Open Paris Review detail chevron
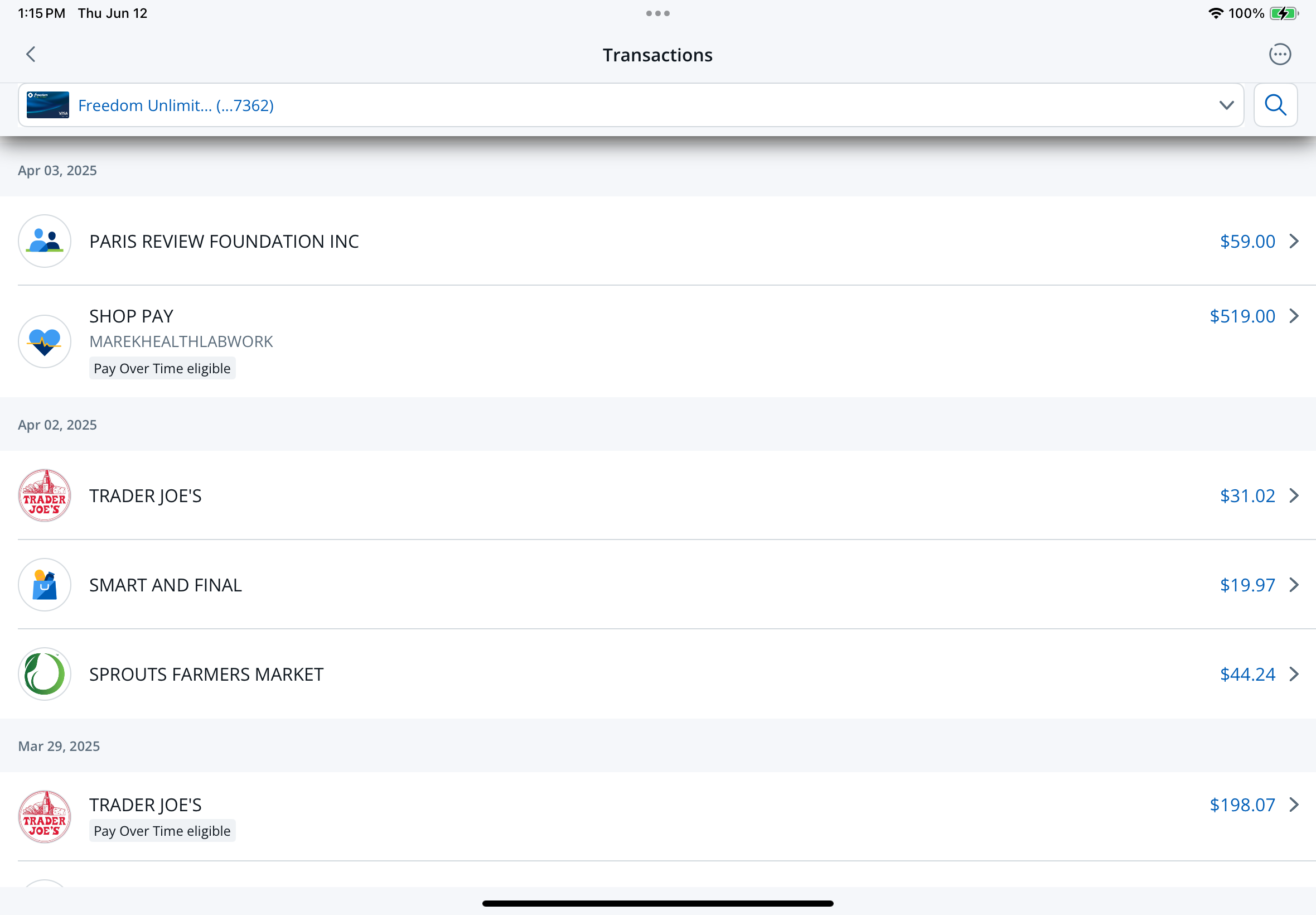The width and height of the screenshot is (1316, 915). click(1293, 242)
